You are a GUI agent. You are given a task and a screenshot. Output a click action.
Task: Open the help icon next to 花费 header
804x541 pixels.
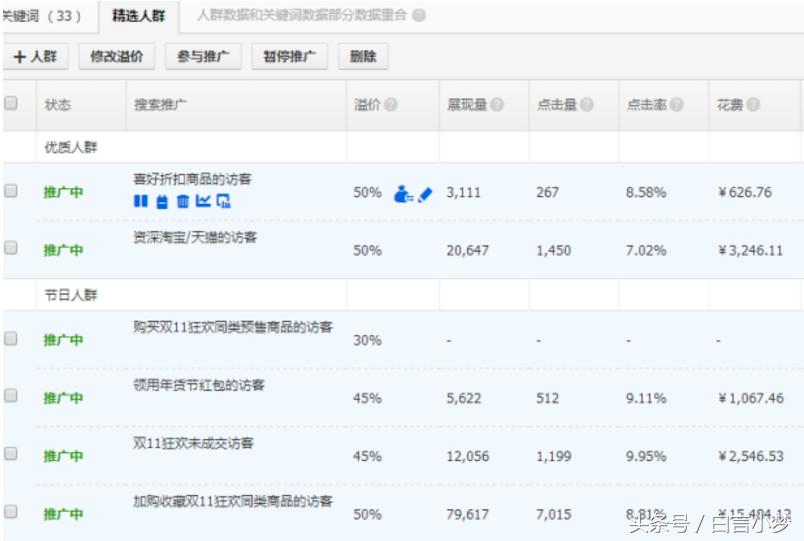(x=753, y=105)
